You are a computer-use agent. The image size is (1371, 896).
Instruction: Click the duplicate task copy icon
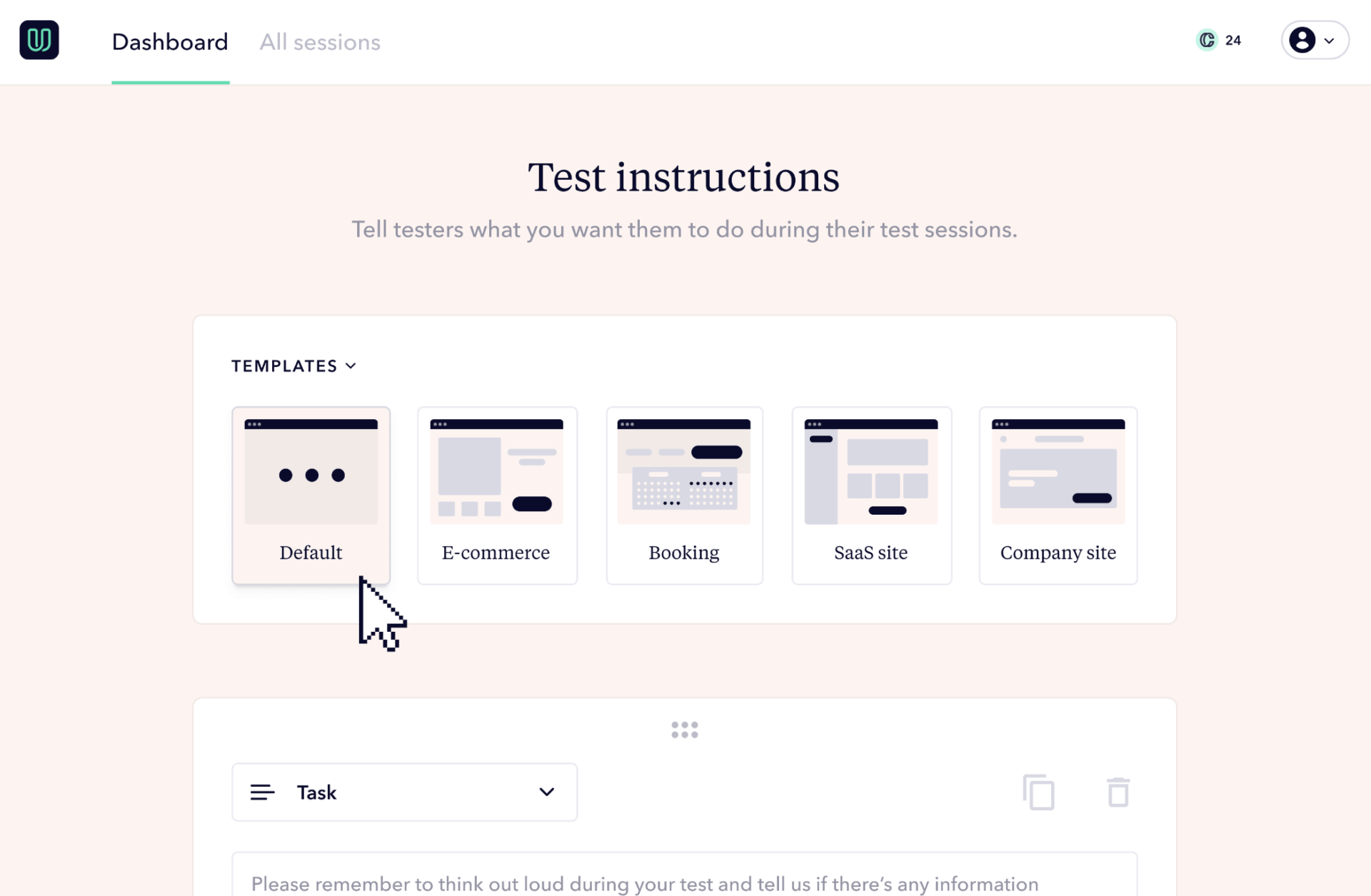point(1038,792)
